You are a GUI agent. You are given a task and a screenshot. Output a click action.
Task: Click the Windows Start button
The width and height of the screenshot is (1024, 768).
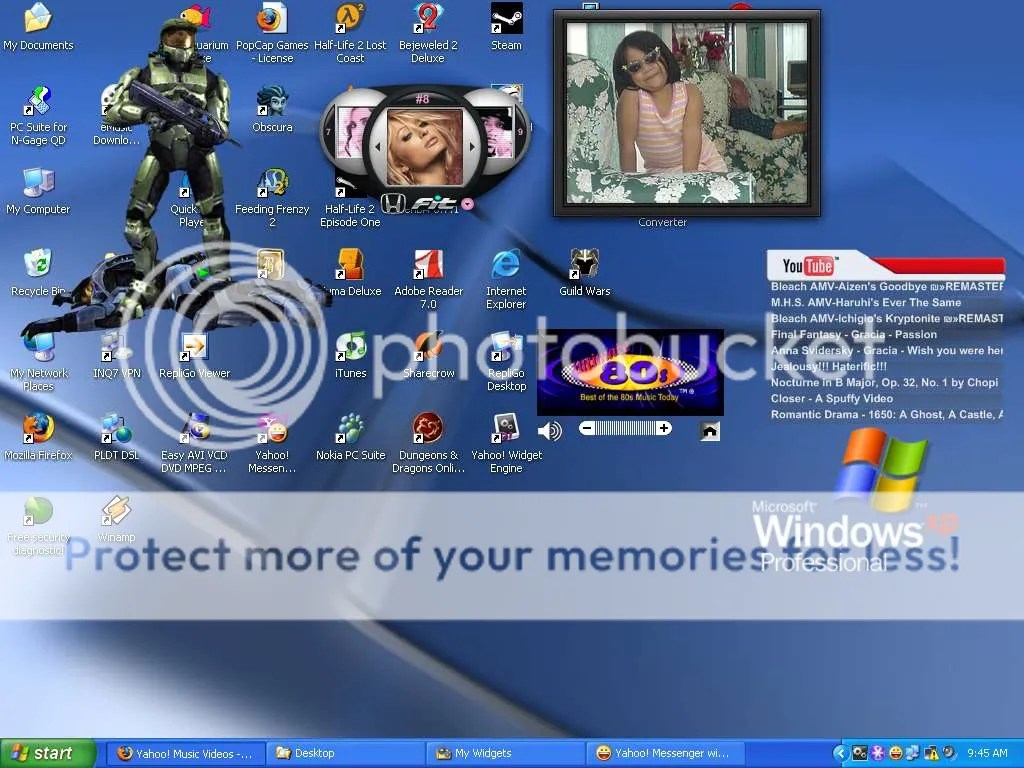click(48, 753)
